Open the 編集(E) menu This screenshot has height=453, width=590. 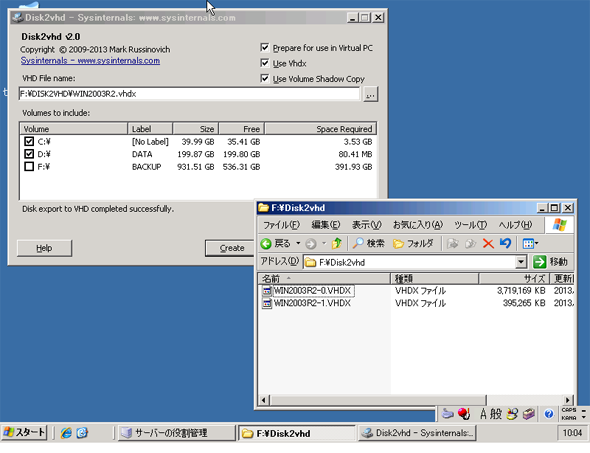326,225
